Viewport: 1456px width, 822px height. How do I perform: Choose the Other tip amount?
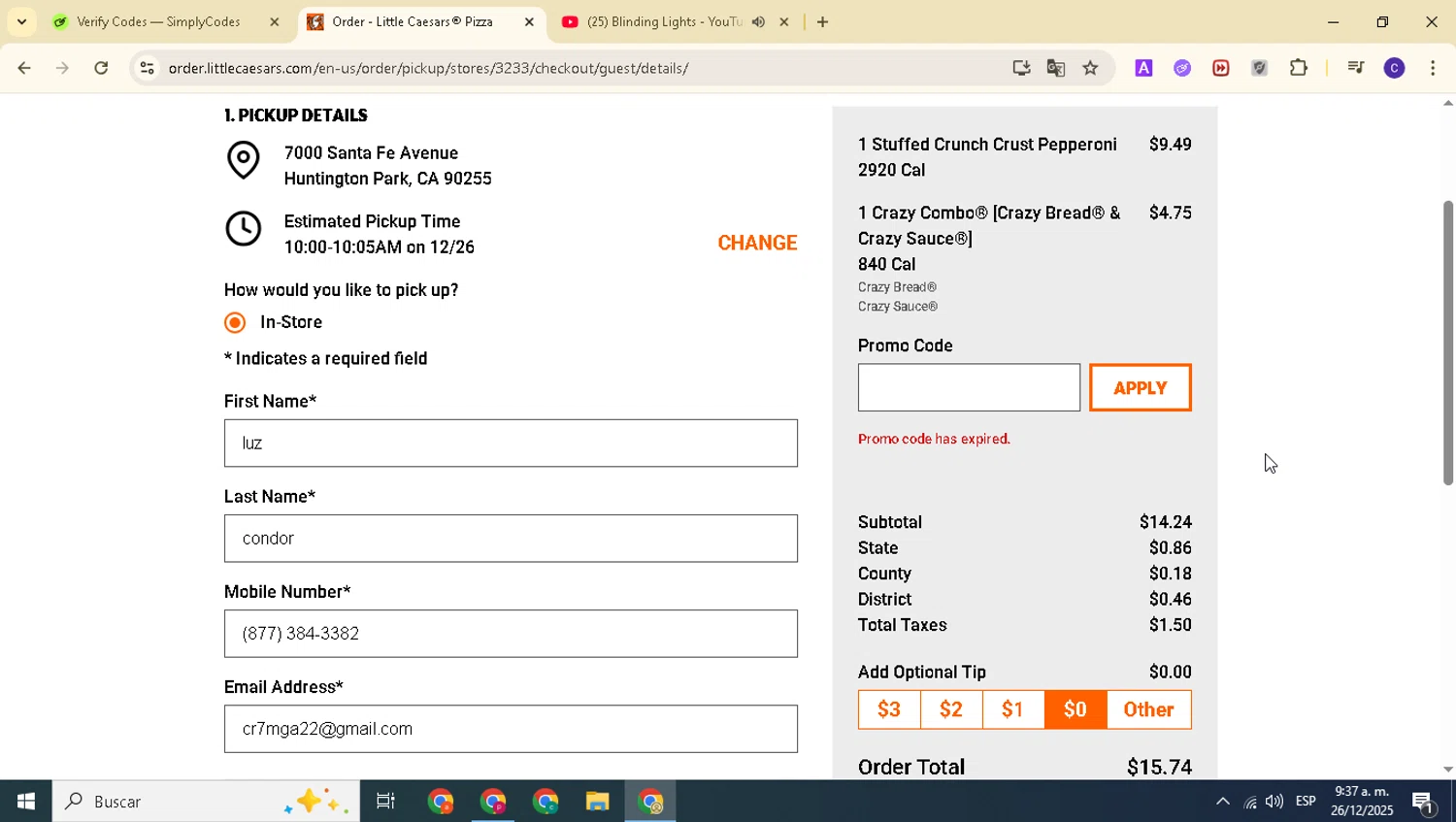coord(1149,709)
